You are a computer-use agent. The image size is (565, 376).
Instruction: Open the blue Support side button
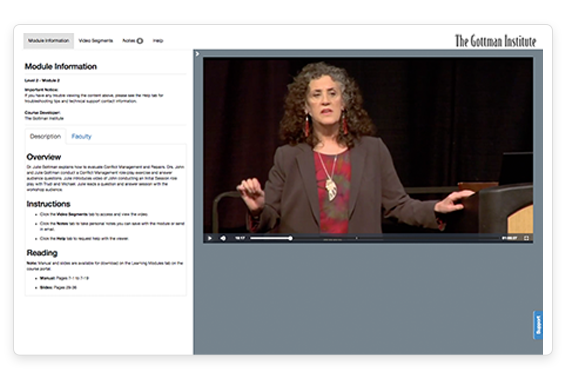[x=538, y=325]
